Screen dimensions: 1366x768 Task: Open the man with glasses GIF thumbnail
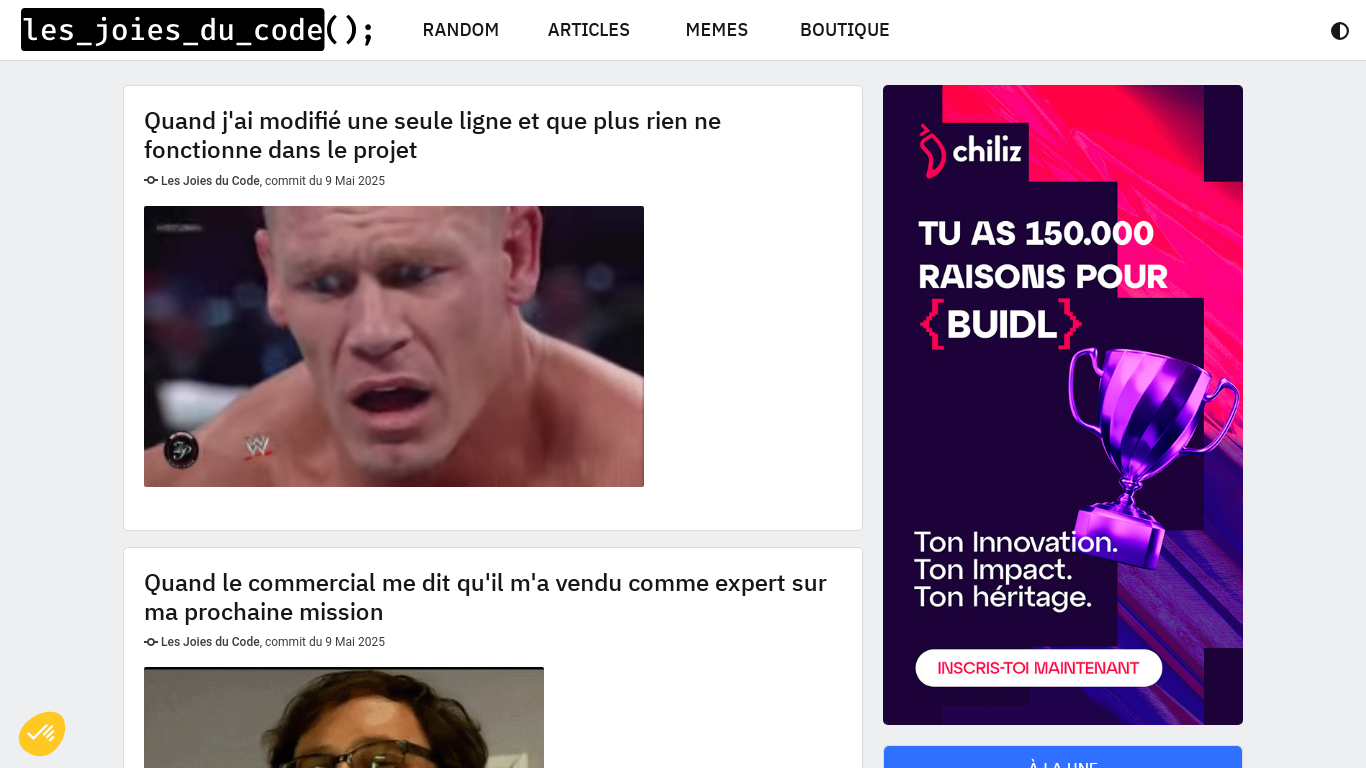click(344, 717)
